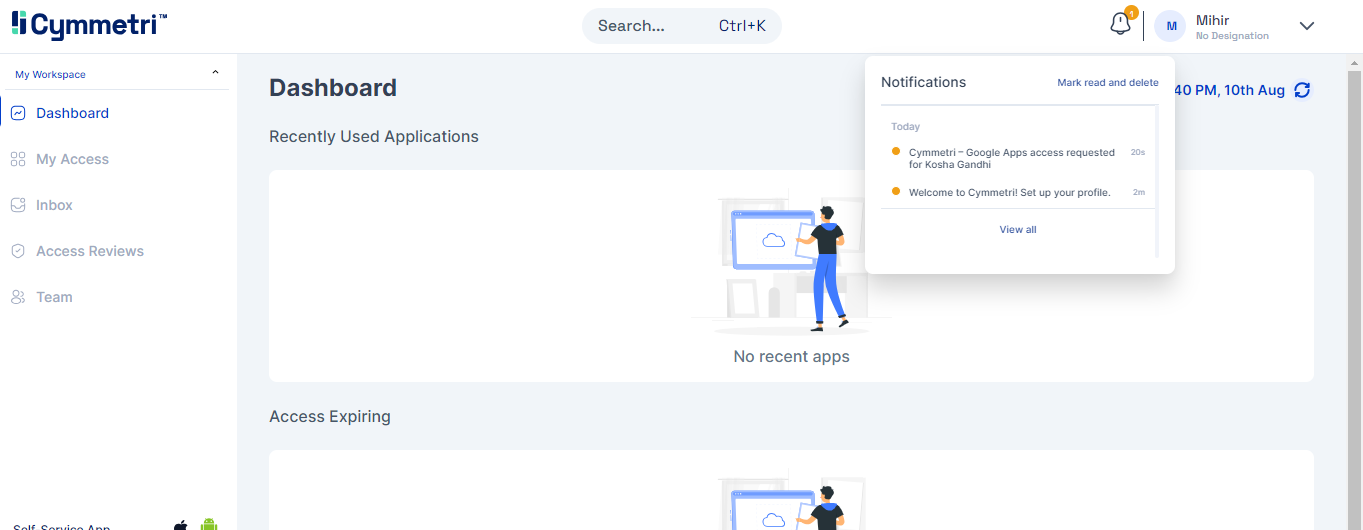Click View all notifications link
1363x530 pixels.
1017,230
